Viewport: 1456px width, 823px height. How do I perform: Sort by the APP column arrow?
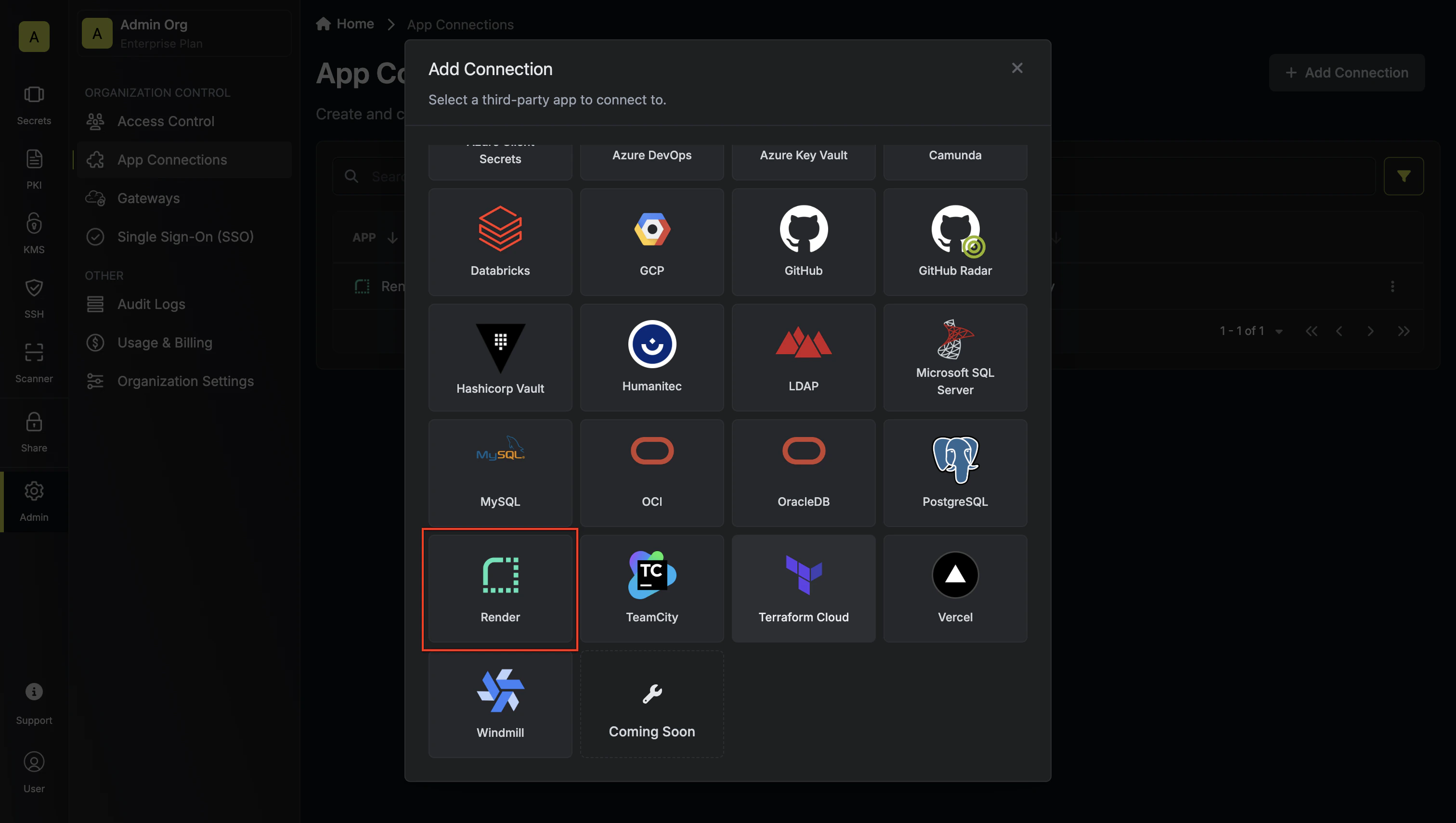point(392,238)
